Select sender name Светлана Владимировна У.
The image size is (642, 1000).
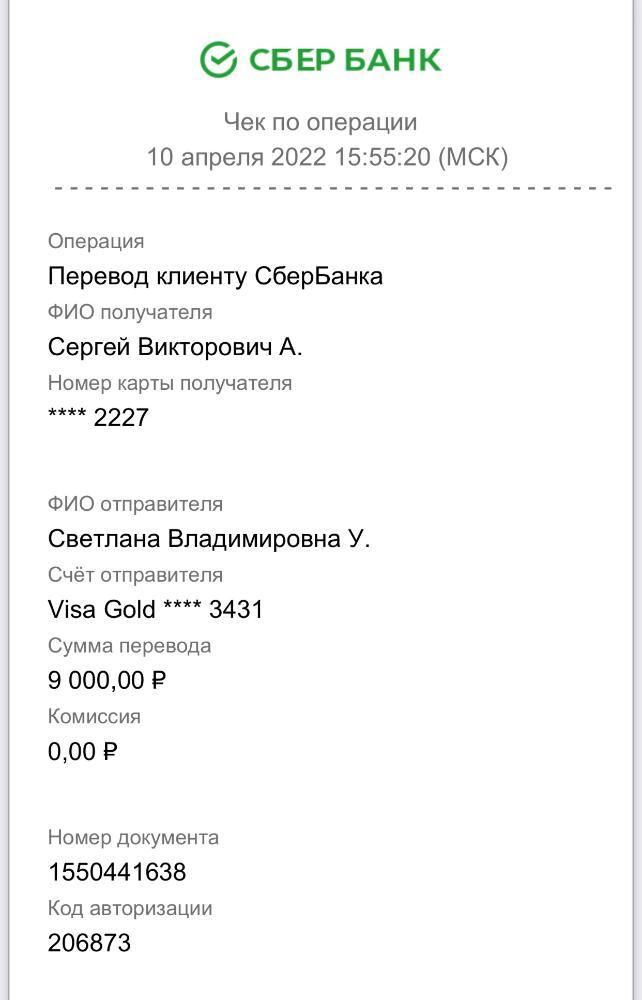click(x=209, y=539)
